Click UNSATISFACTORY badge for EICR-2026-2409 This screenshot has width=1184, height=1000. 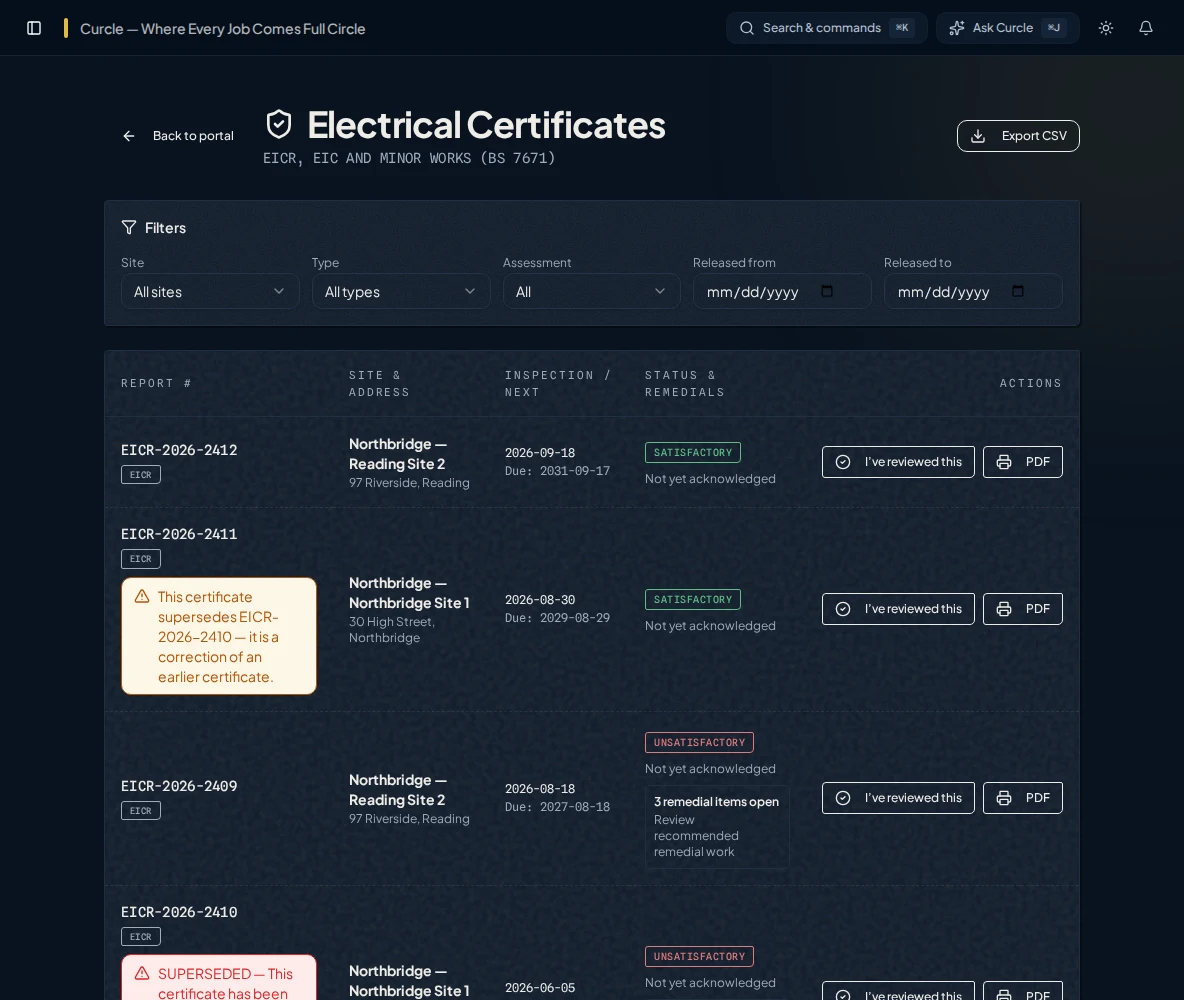pyautogui.click(x=699, y=742)
